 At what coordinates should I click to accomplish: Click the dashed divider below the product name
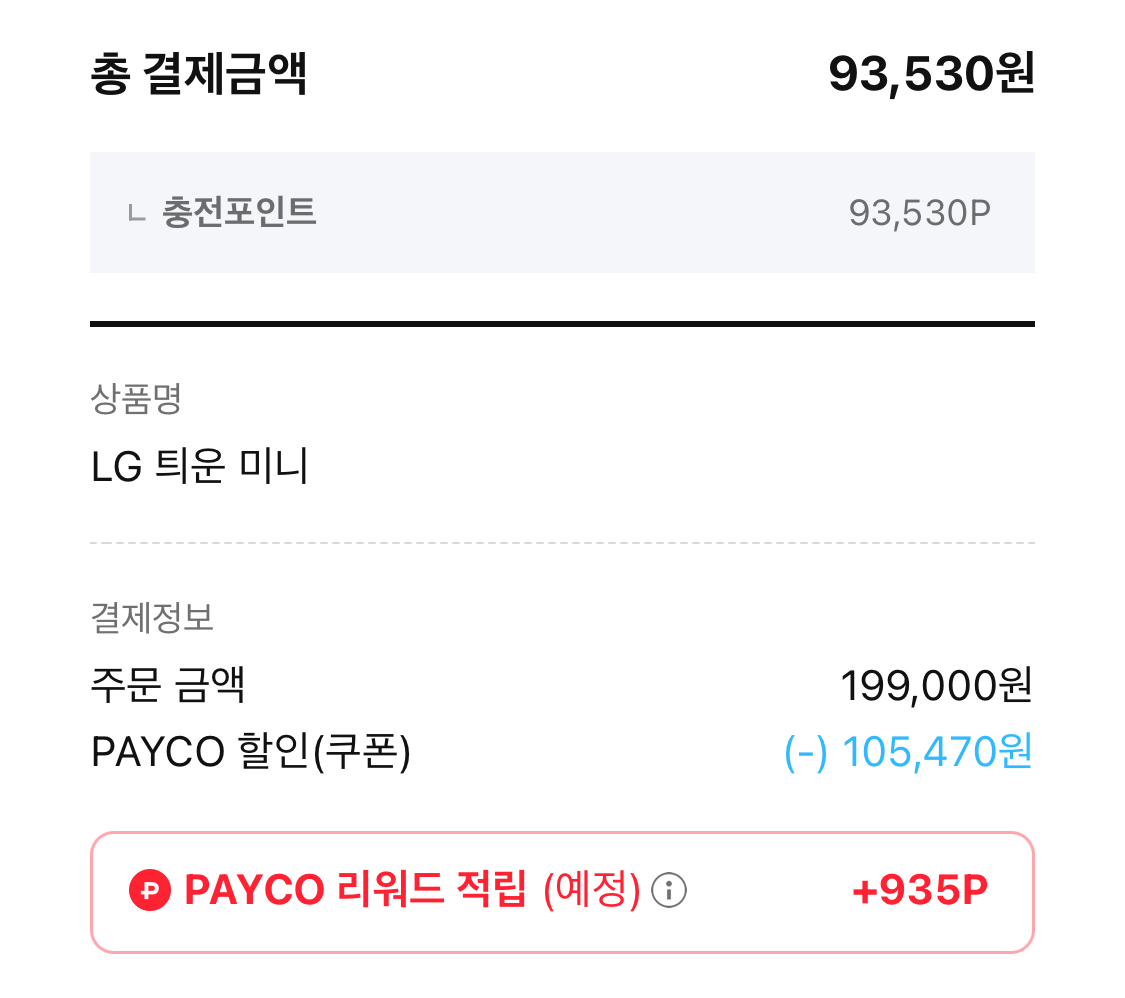[562, 543]
